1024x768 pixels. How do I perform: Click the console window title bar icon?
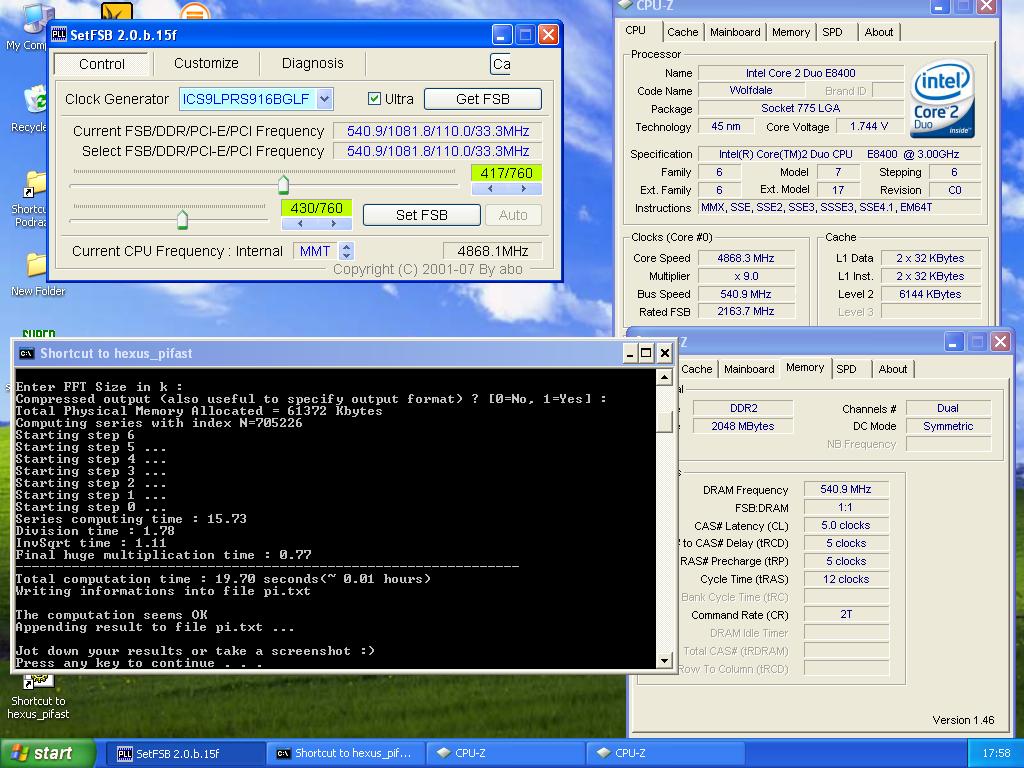point(26,353)
